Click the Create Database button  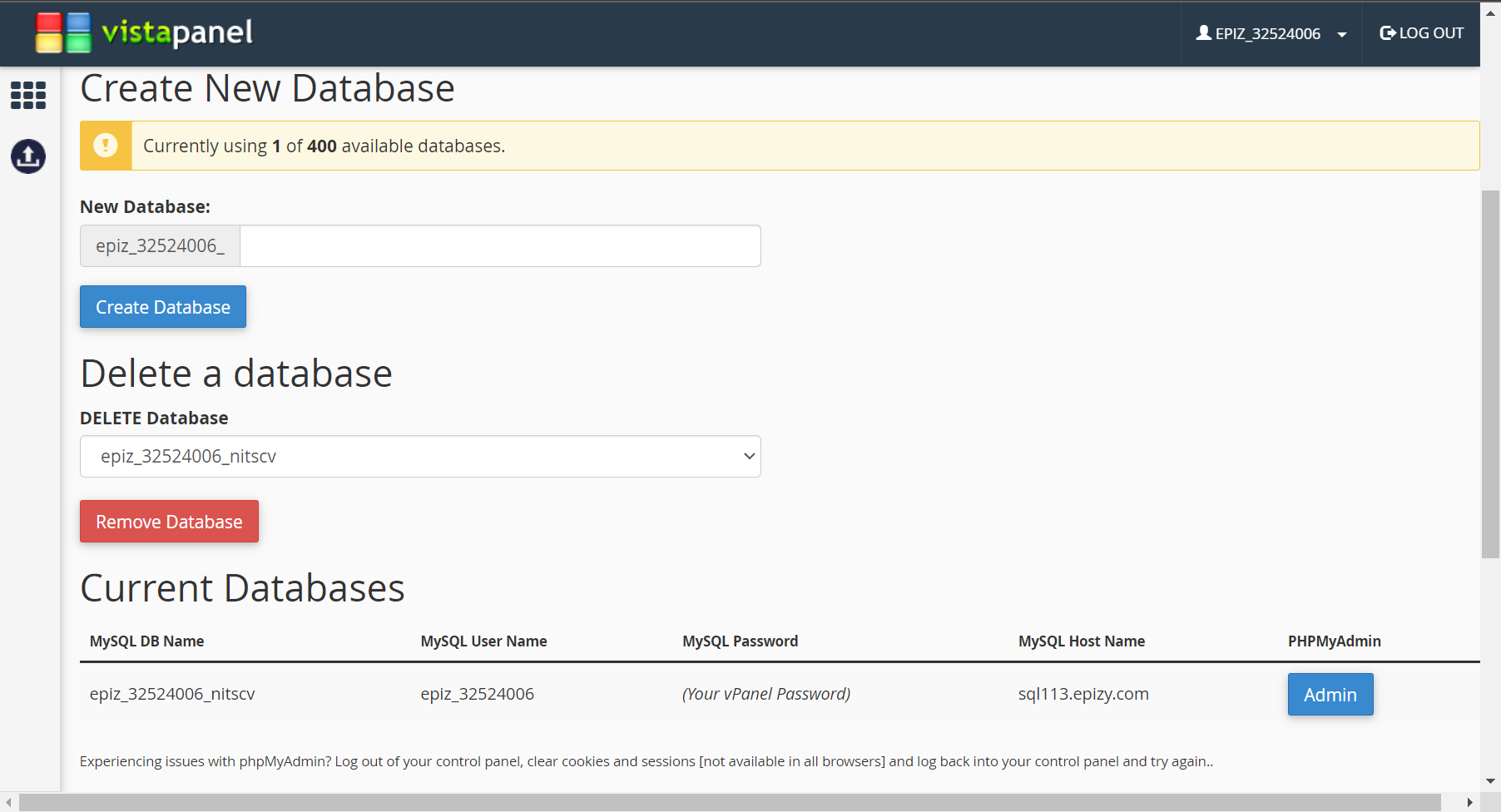point(163,307)
